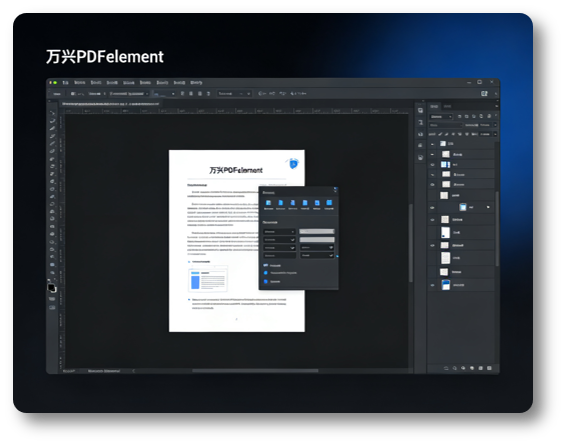Click the rightmost icon at the layers panel bottom
Screen dimensions: 565x445
(489, 368)
